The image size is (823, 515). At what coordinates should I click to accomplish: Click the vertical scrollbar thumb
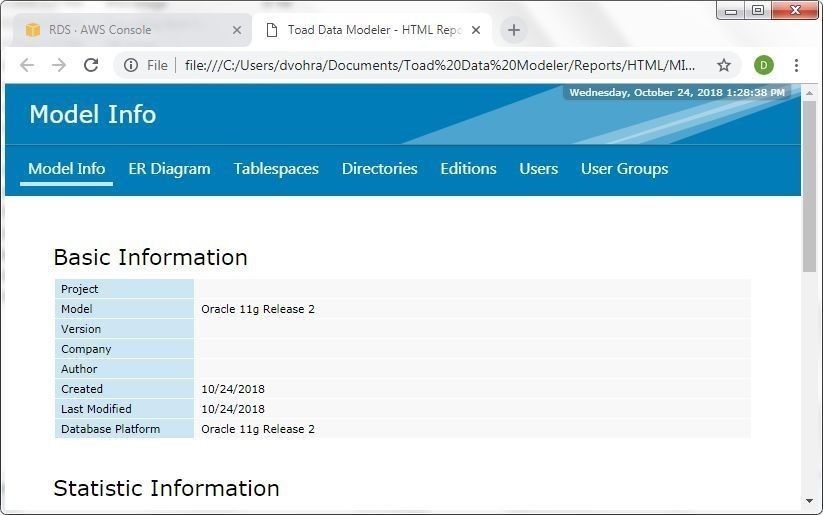click(809, 186)
